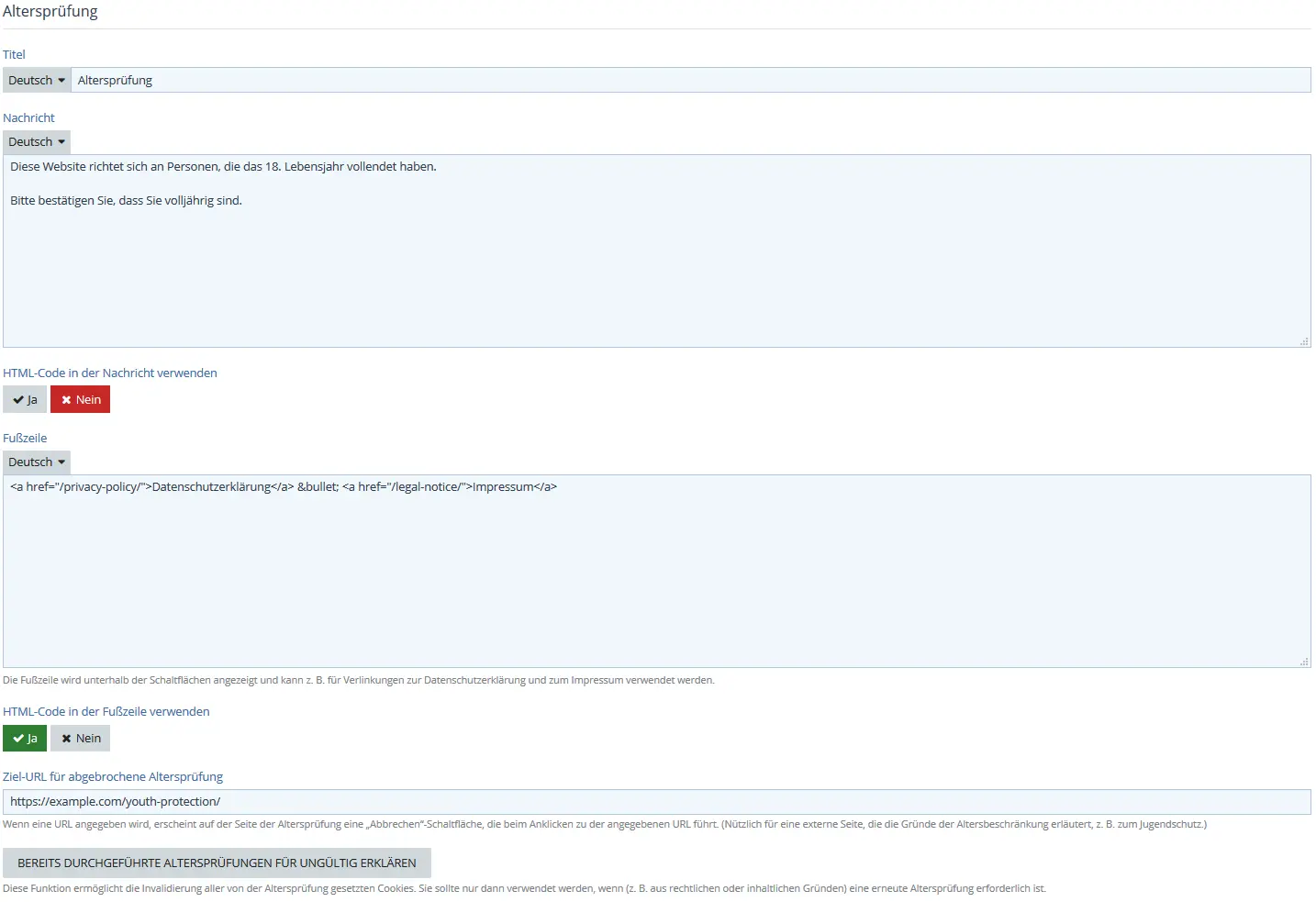1316x902 pixels.
Task: Click the Titel field label
Action: pyautogui.click(x=14, y=55)
